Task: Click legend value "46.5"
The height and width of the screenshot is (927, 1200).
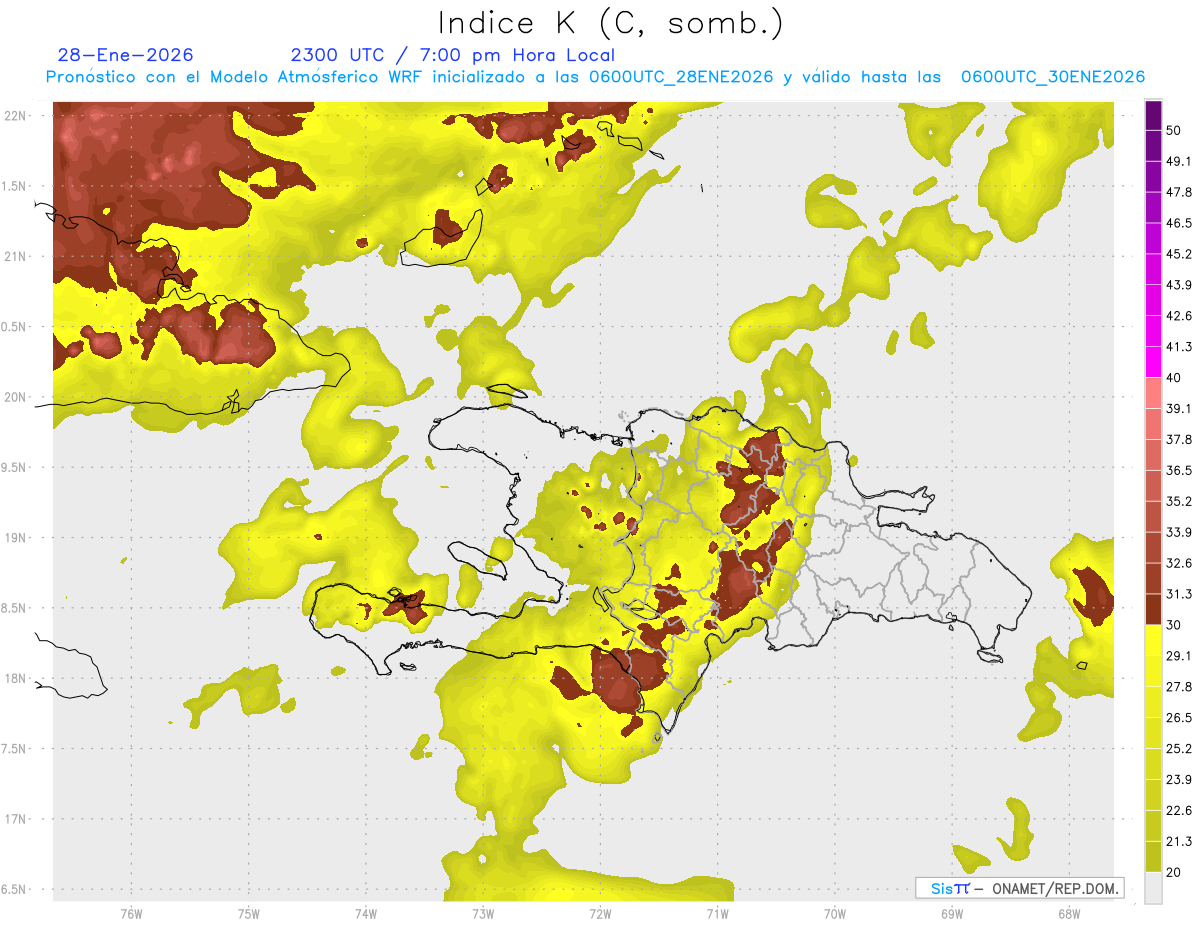Action: coord(1179,223)
